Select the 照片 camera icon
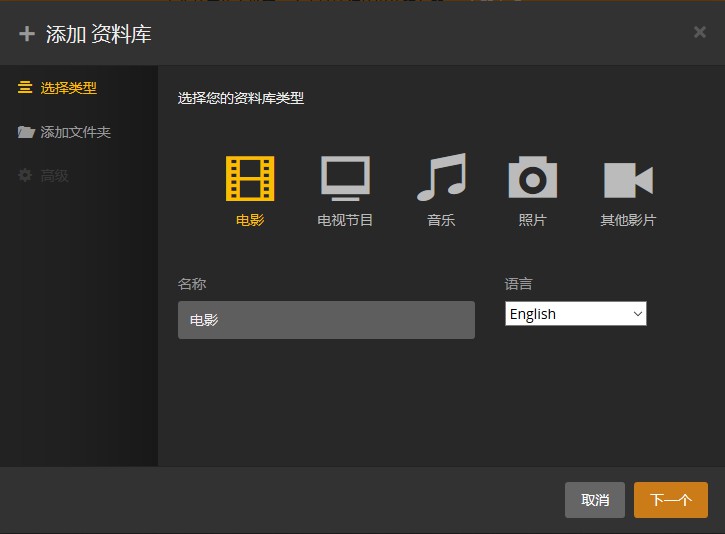Screen dimensions: 725x534 (x=532, y=179)
